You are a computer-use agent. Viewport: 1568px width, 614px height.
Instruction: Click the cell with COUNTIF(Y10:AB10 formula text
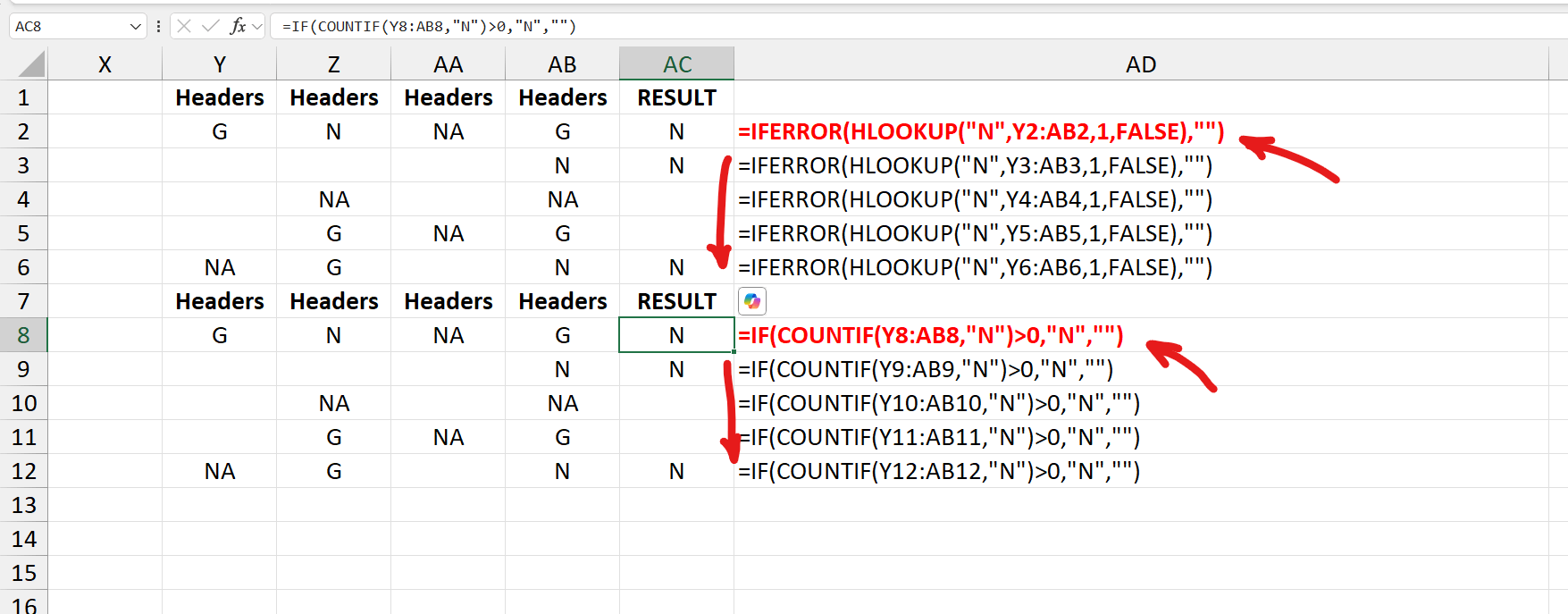pyautogui.click(x=939, y=403)
